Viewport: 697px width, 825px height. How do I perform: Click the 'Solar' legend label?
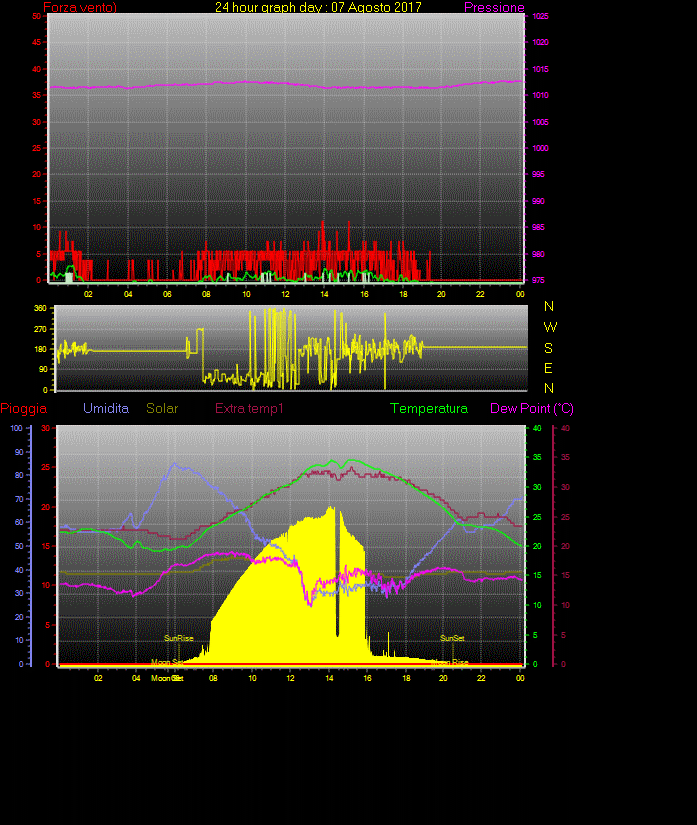point(162,408)
